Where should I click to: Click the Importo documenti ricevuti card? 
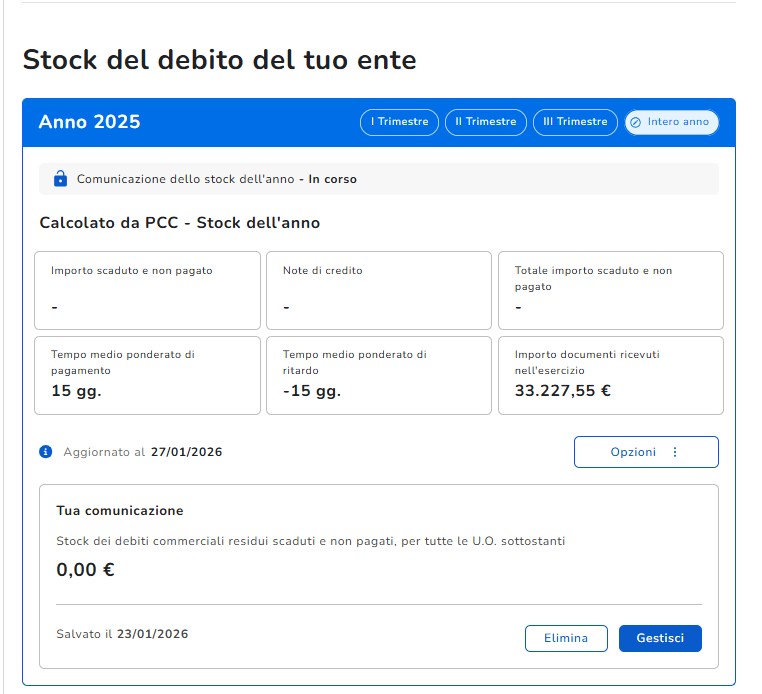pyautogui.click(x=611, y=375)
